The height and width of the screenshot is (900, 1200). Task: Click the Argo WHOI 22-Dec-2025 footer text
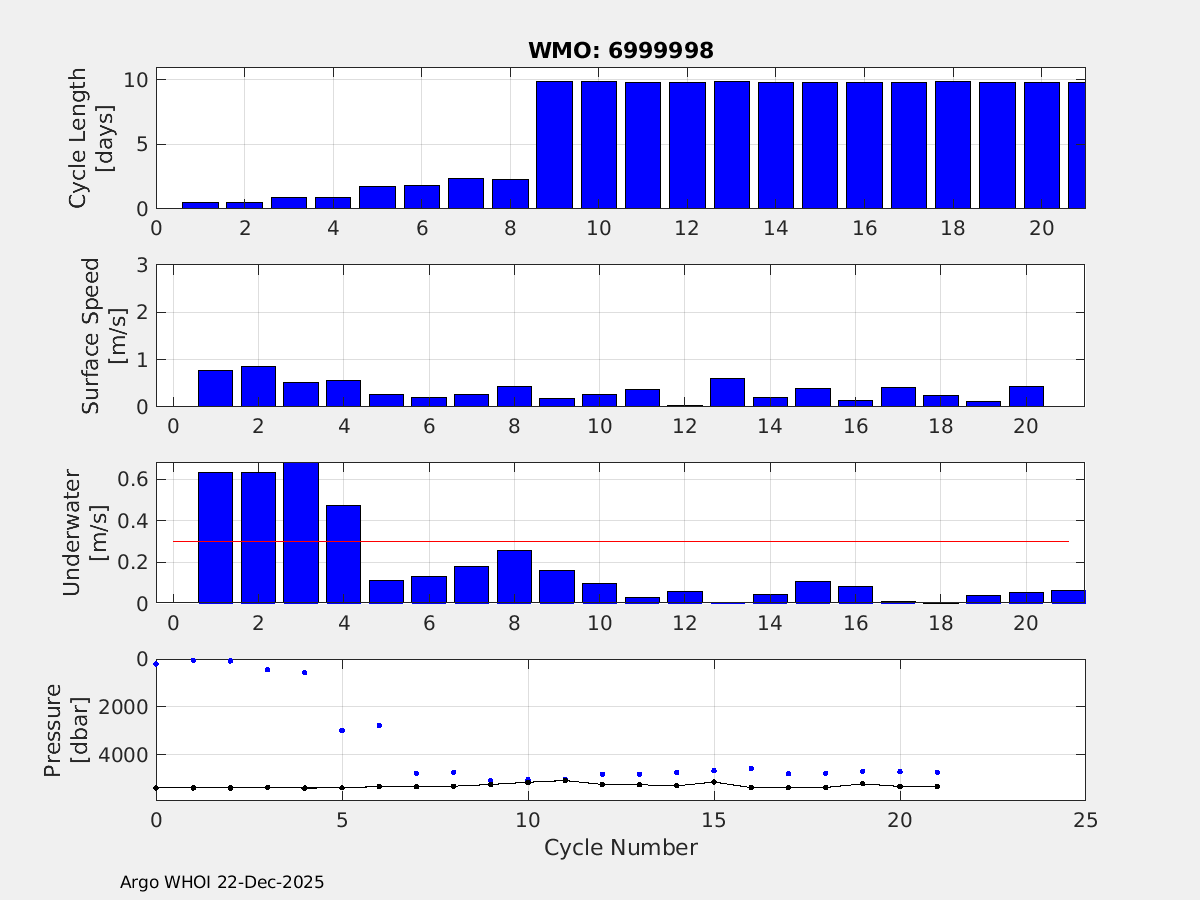pyautogui.click(x=222, y=882)
